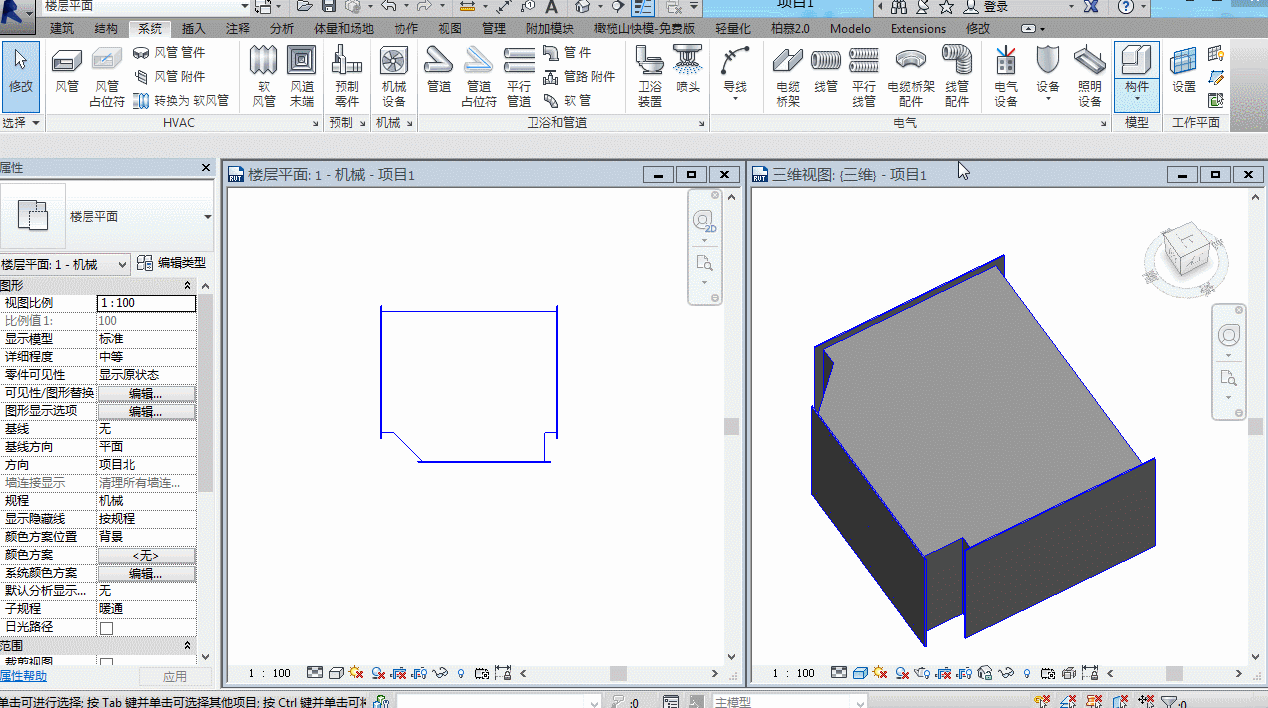The height and width of the screenshot is (708, 1268).
Task: Open the 构件 component dropdown
Action: point(1137,93)
